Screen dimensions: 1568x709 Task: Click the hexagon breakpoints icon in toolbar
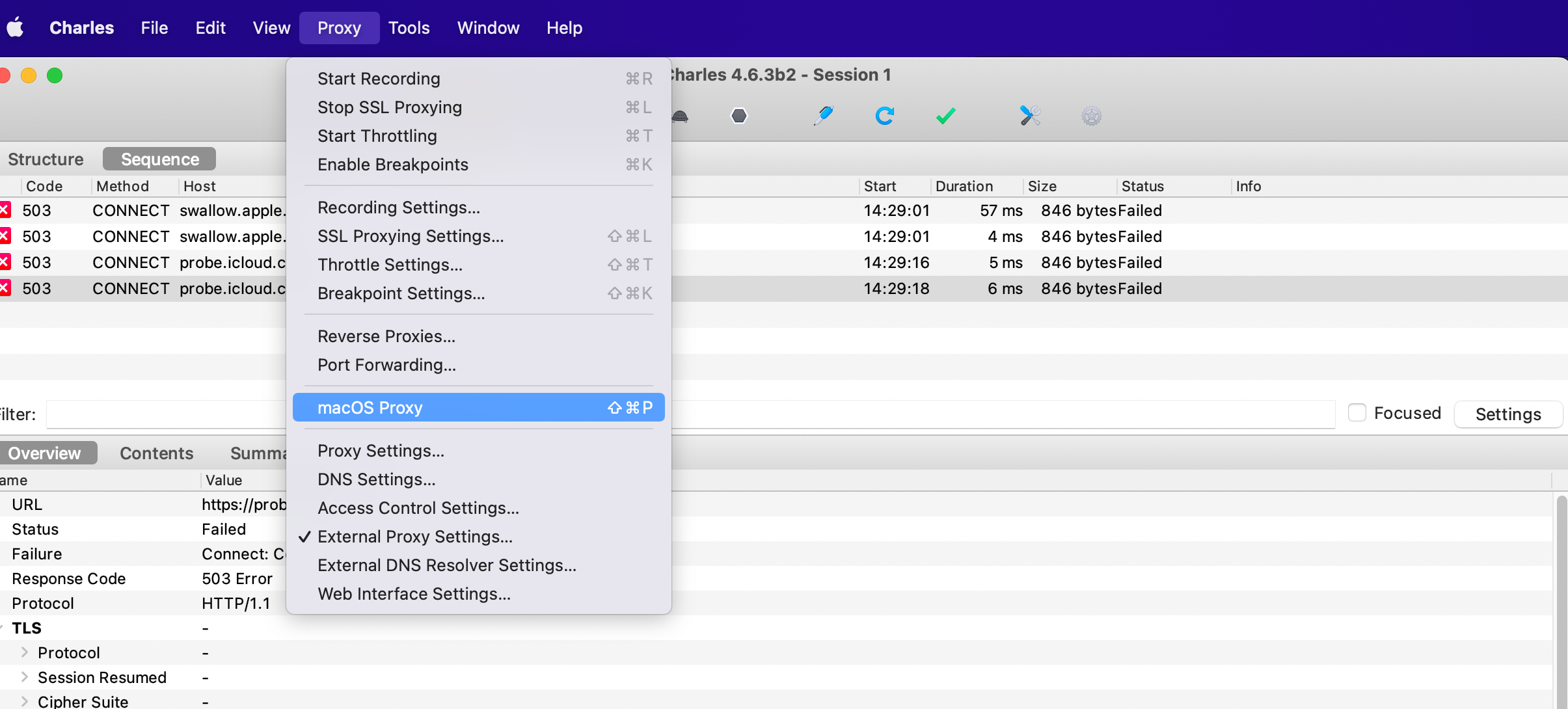pyautogui.click(x=739, y=116)
